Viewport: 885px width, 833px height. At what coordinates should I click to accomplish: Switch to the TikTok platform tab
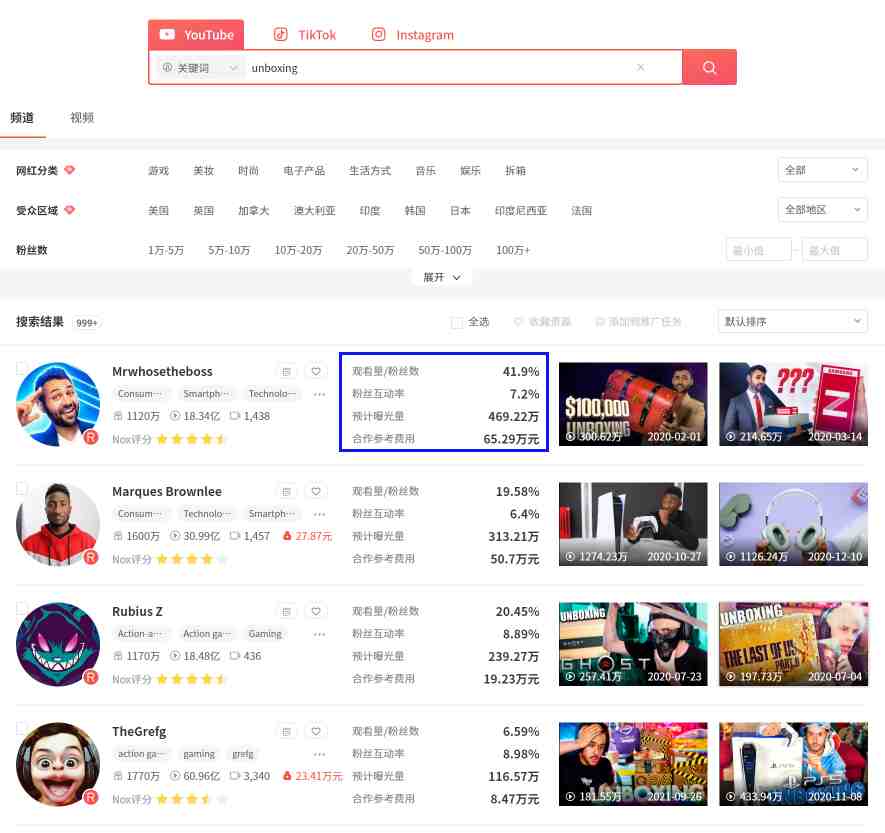(x=305, y=34)
